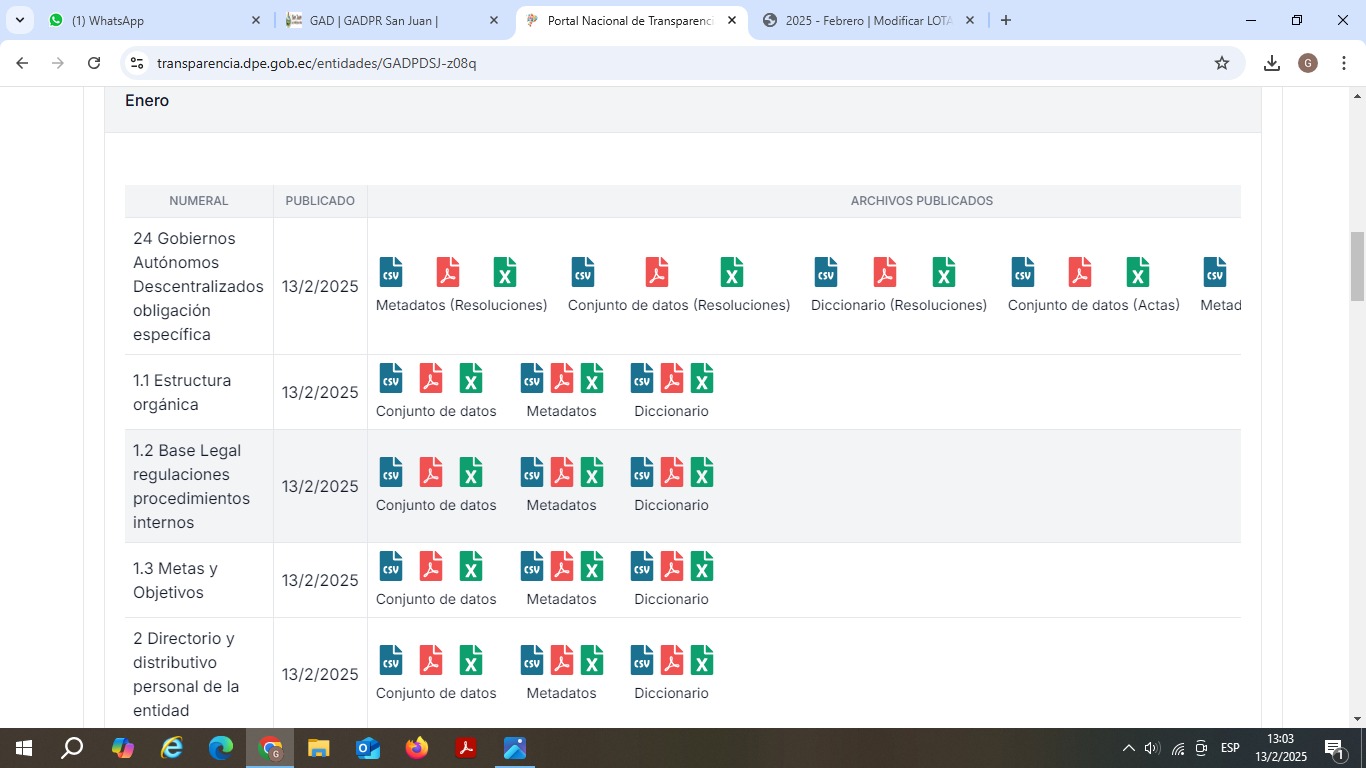
Task: Switch to the WhatsApp browser tab
Action: (x=150, y=20)
